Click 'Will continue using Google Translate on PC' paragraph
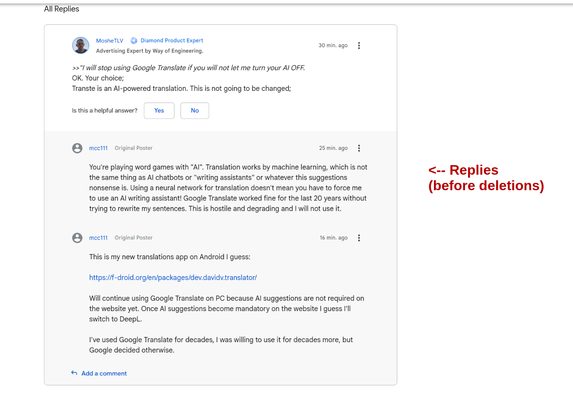The width and height of the screenshot is (573, 402). point(227,308)
